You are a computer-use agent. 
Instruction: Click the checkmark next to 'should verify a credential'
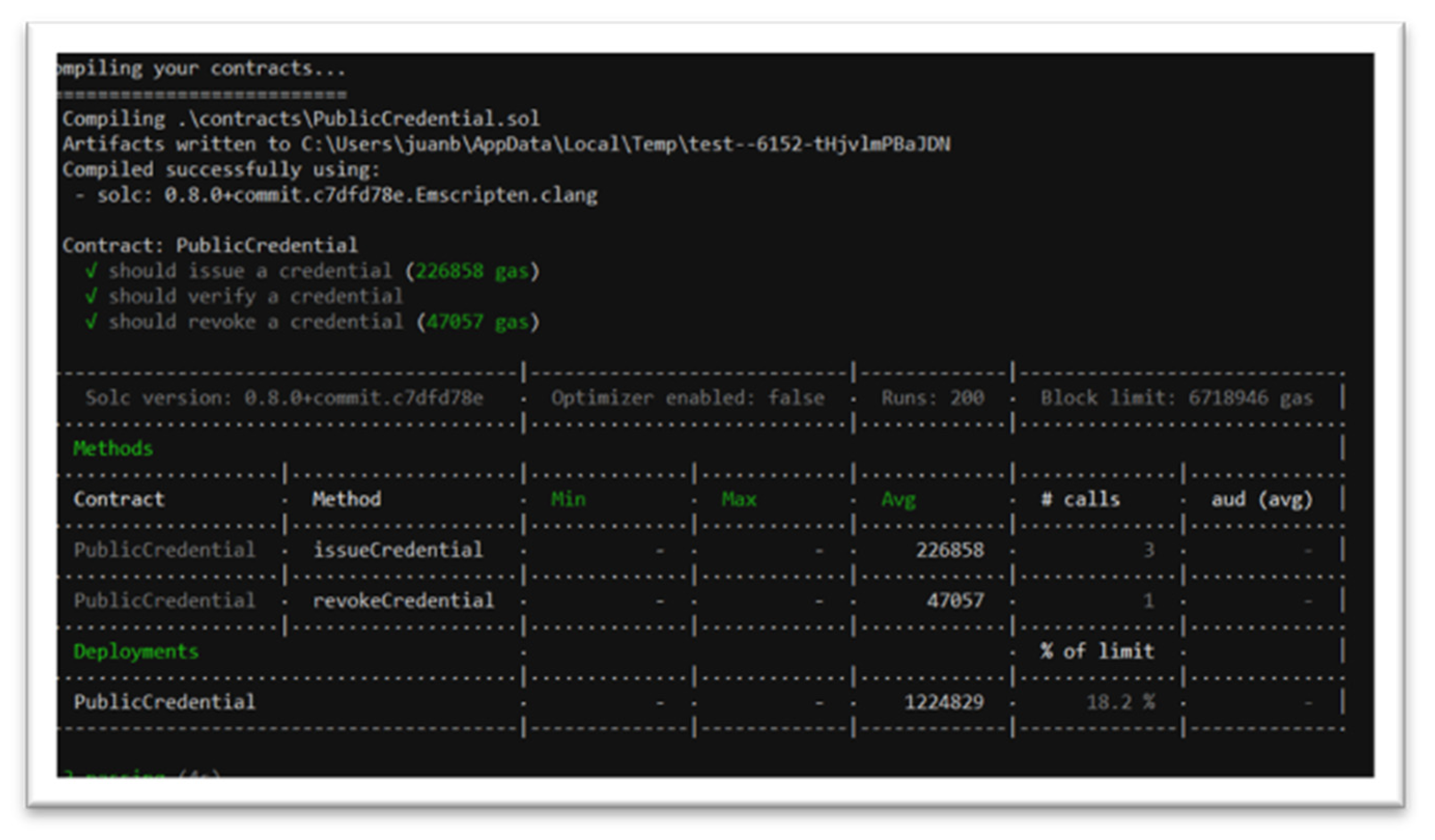(91, 296)
